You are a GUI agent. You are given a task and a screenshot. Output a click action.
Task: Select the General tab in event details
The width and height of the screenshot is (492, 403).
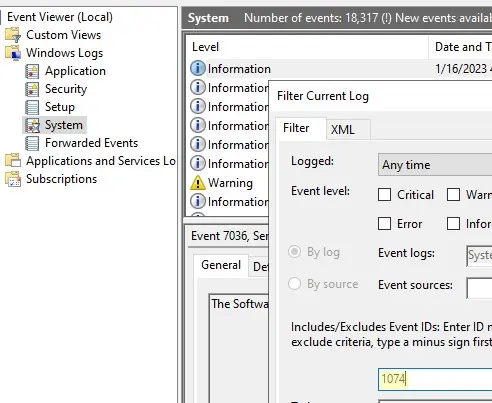click(221, 265)
